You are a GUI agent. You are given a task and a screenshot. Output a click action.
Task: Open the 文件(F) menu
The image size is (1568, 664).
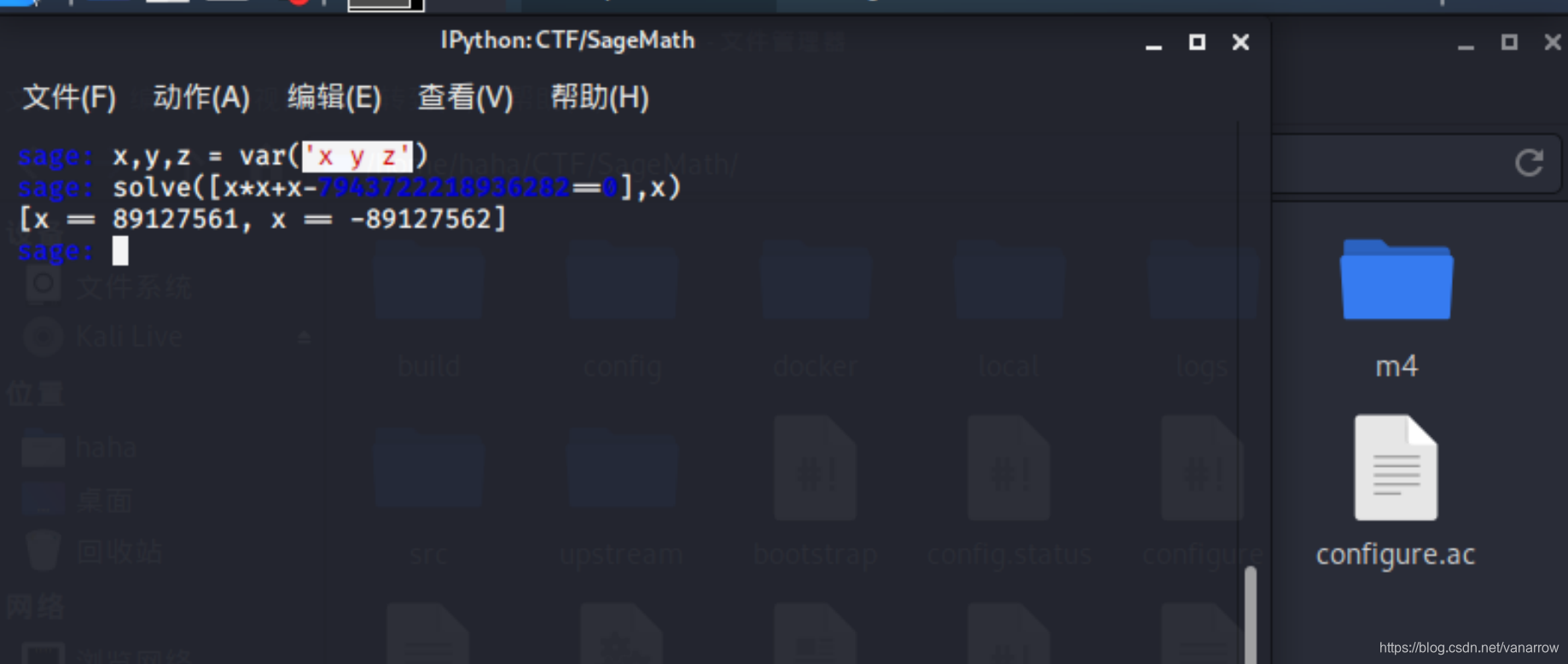[69, 97]
